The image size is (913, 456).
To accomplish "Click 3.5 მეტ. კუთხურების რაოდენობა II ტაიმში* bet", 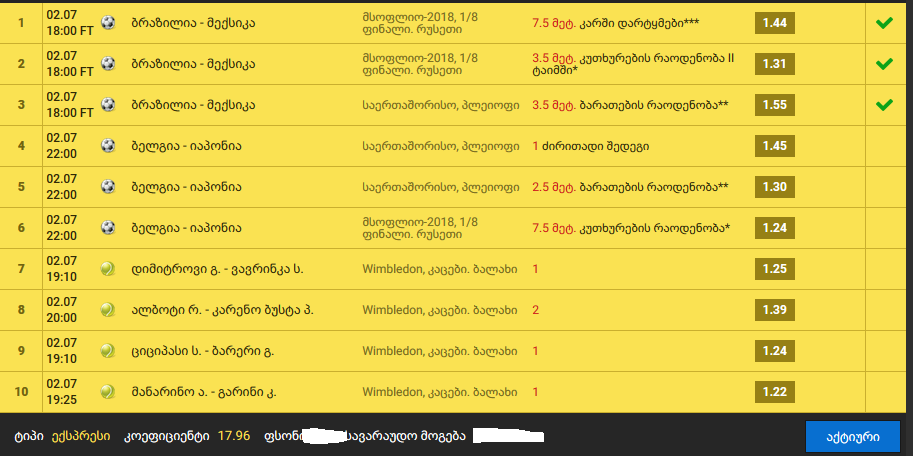I will (634, 64).
